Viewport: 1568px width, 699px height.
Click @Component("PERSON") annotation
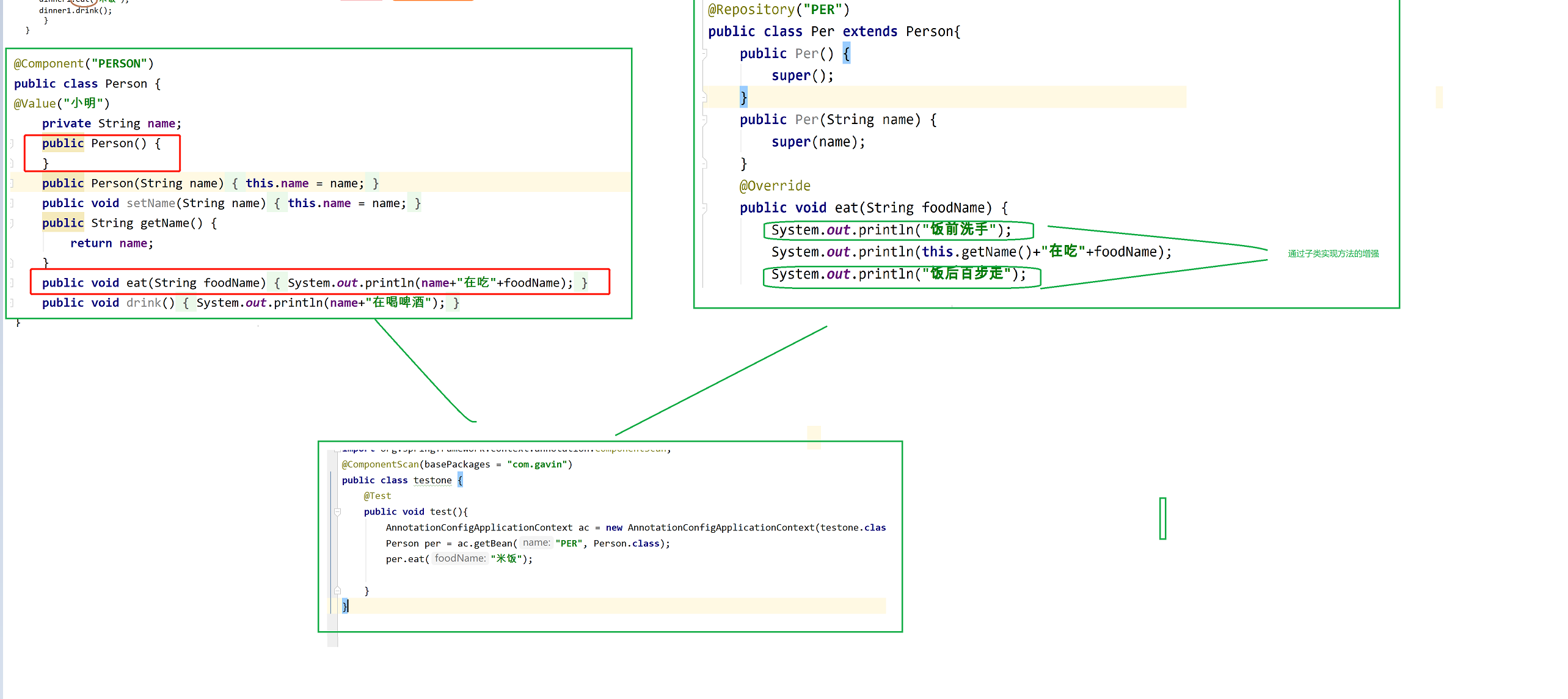tap(84, 64)
